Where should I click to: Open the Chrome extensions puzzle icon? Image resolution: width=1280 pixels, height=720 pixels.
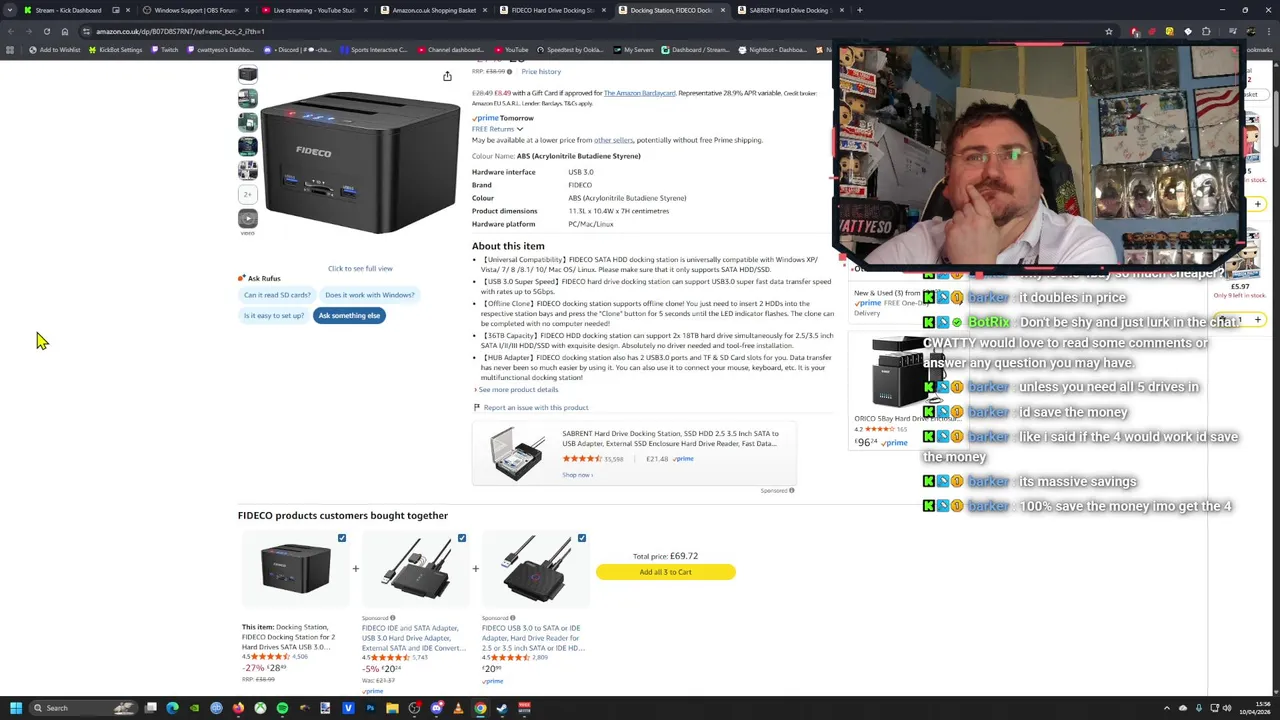pyautogui.click(x=1206, y=31)
